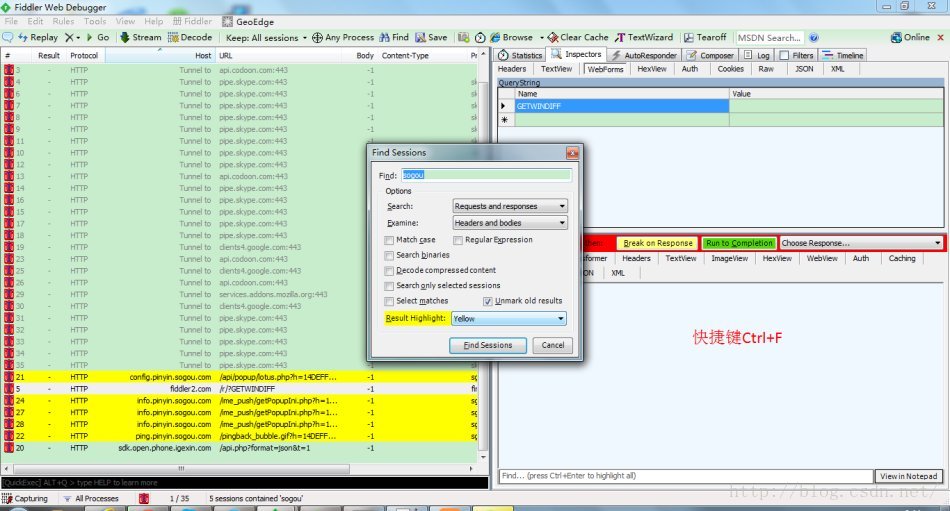Viewport: 950px width, 511px height.
Task: Toggle the Stream mode icon
Action: coord(124,38)
